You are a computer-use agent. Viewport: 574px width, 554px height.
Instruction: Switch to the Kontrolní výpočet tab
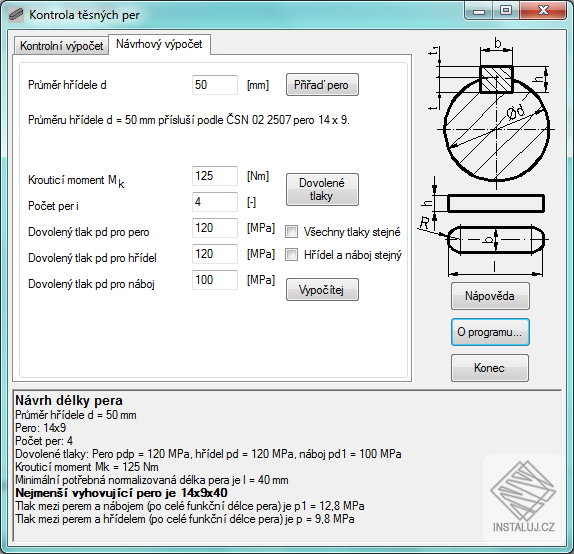61,45
